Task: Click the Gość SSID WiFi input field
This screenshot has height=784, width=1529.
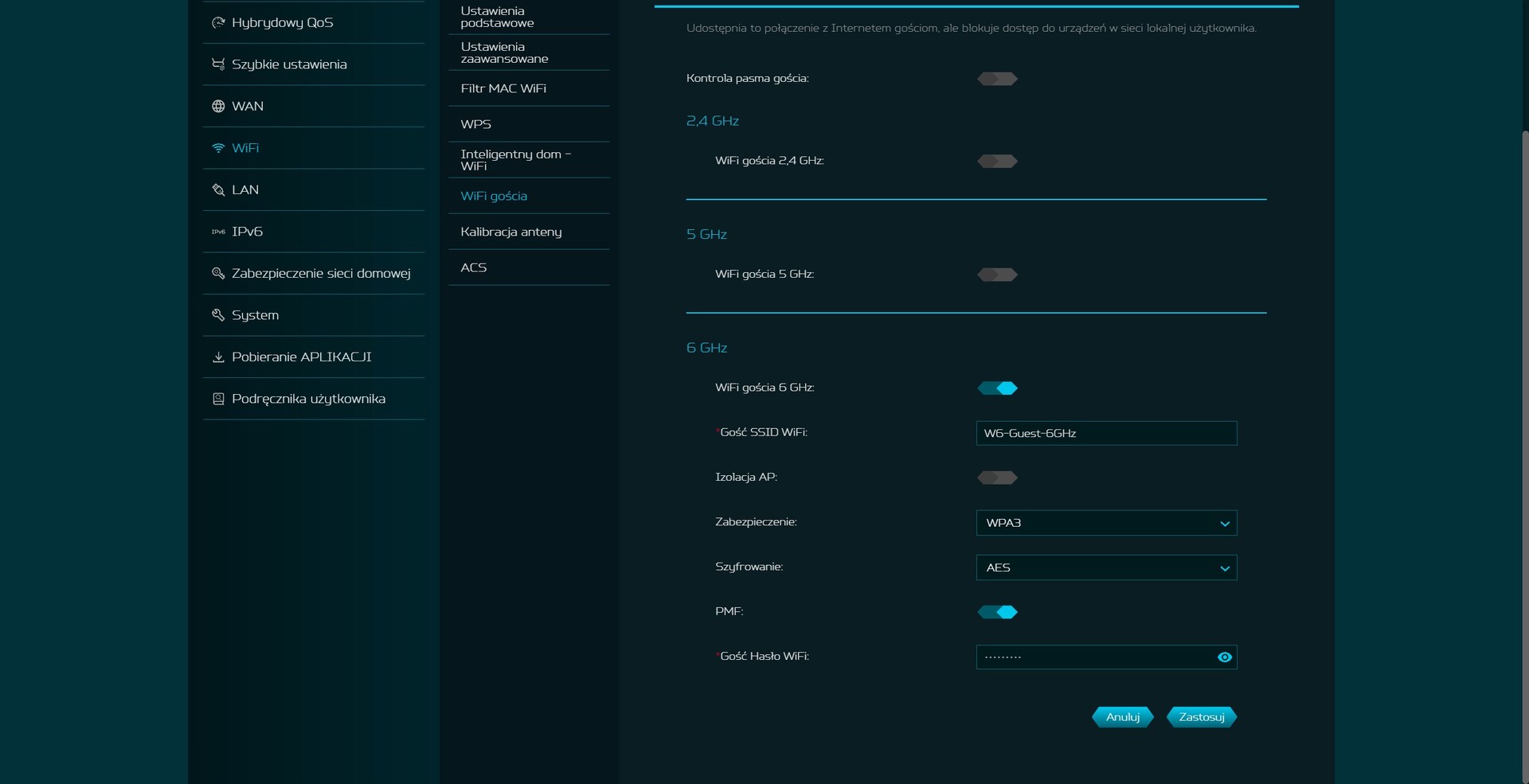Action: (x=1106, y=433)
